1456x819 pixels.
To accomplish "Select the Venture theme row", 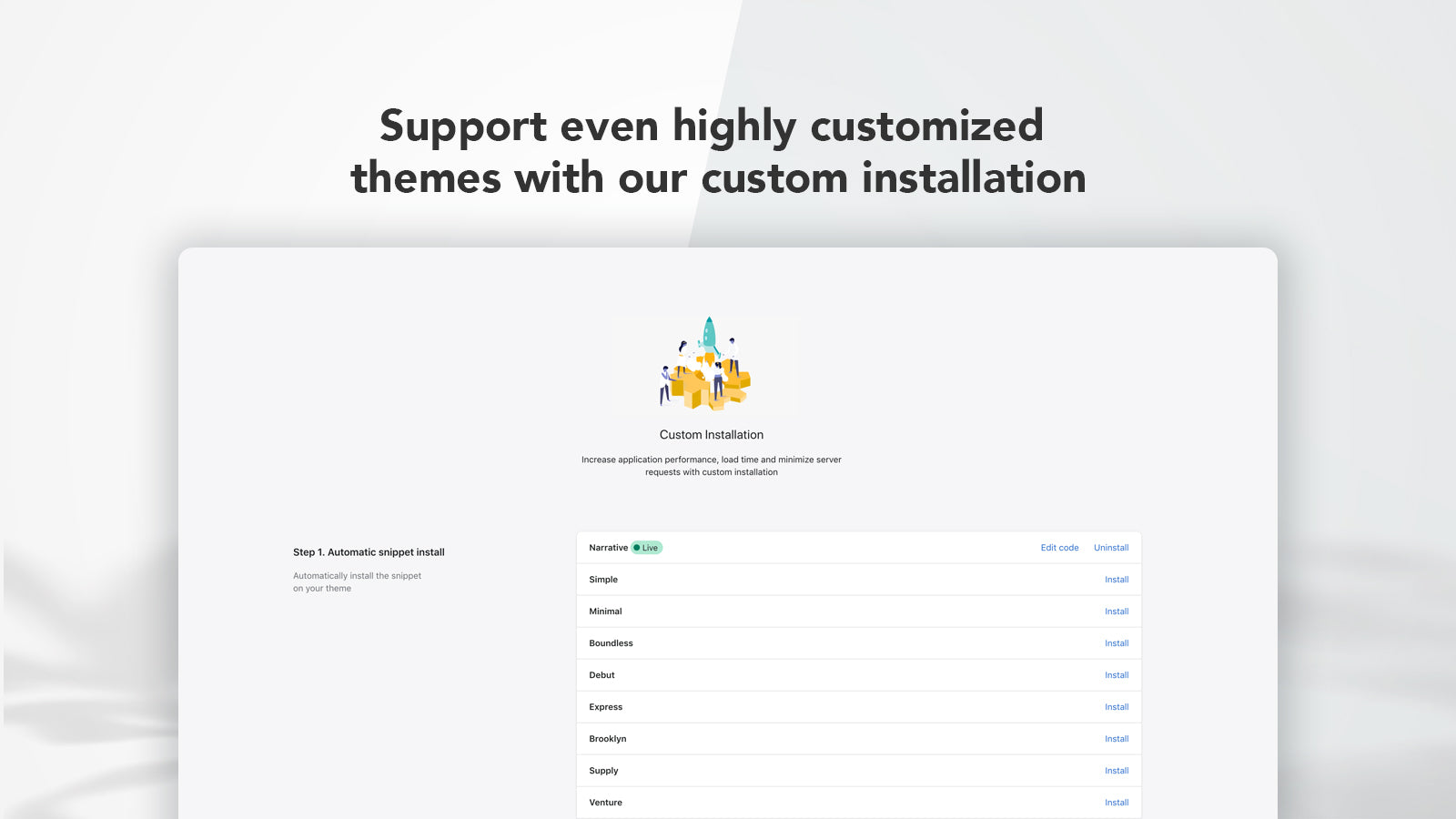I will [855, 802].
